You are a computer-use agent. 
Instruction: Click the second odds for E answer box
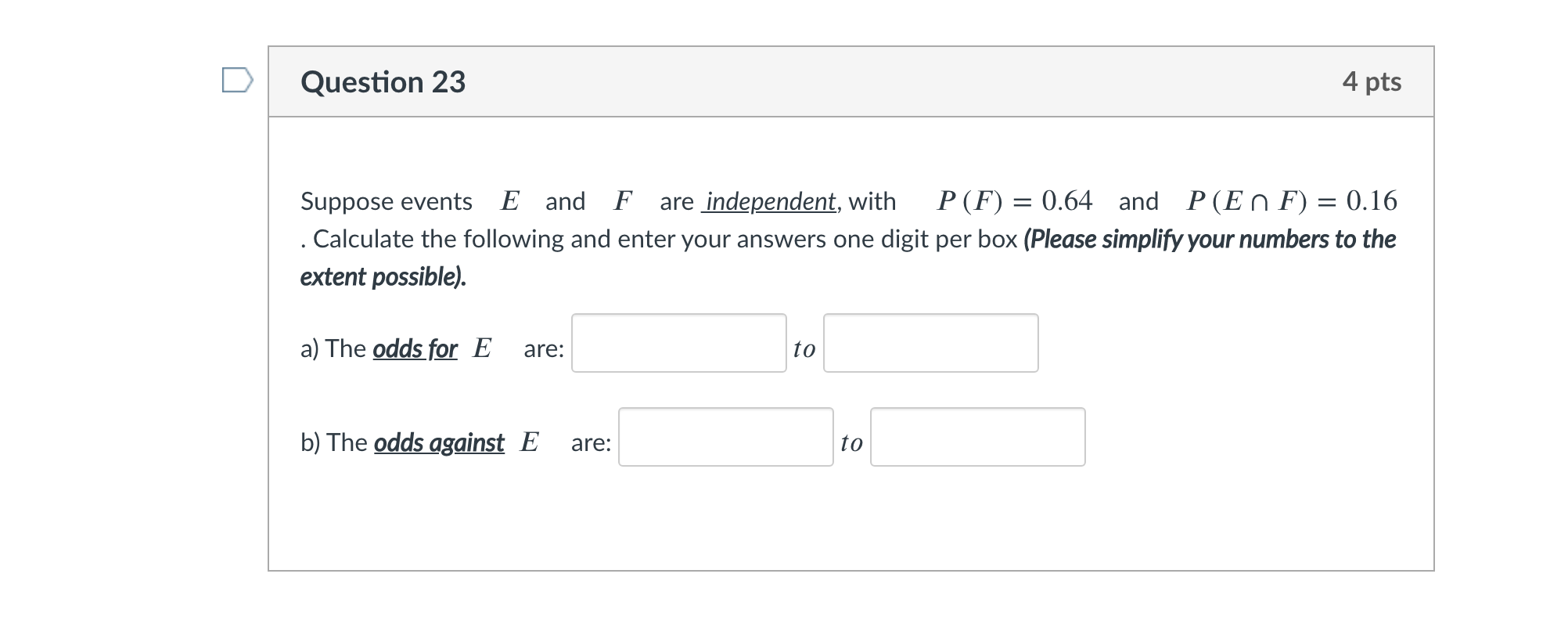[x=930, y=343]
